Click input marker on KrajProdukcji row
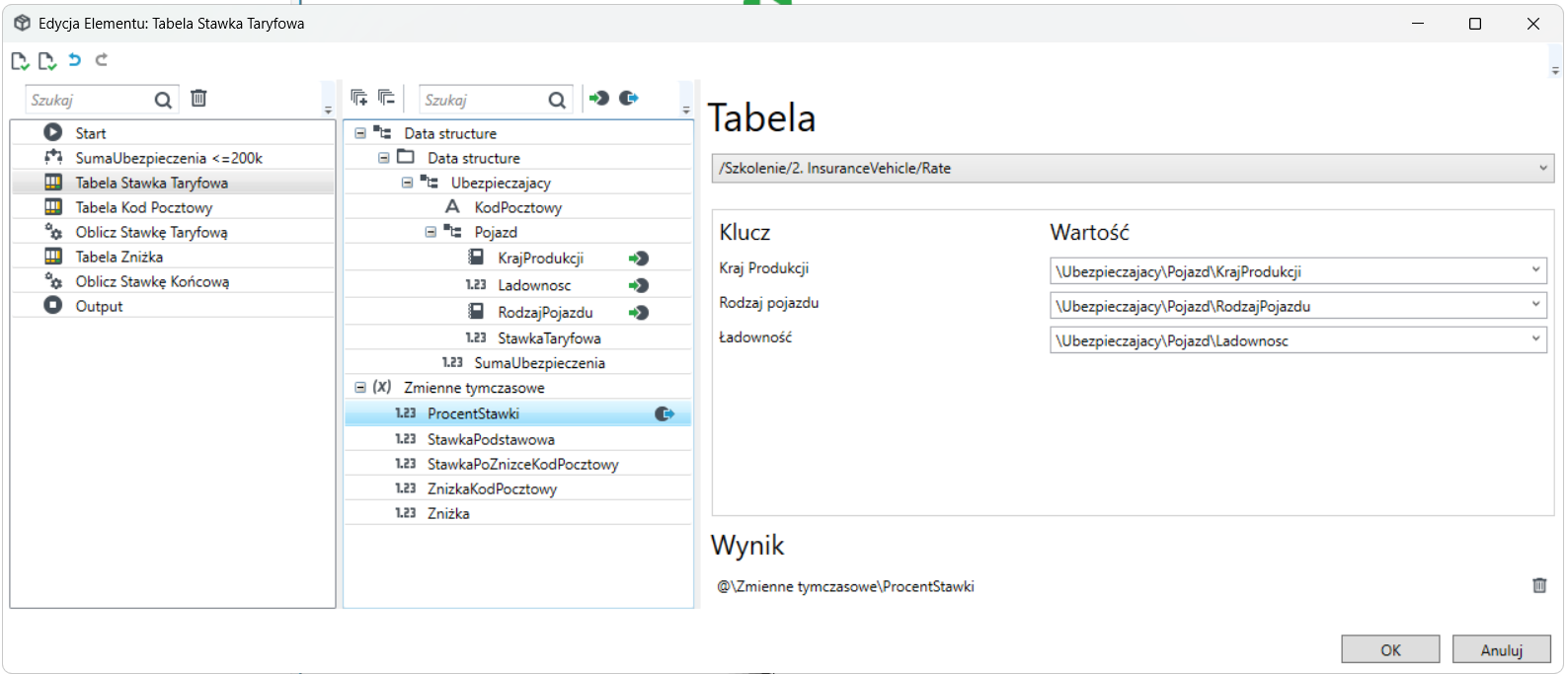 [x=639, y=259]
